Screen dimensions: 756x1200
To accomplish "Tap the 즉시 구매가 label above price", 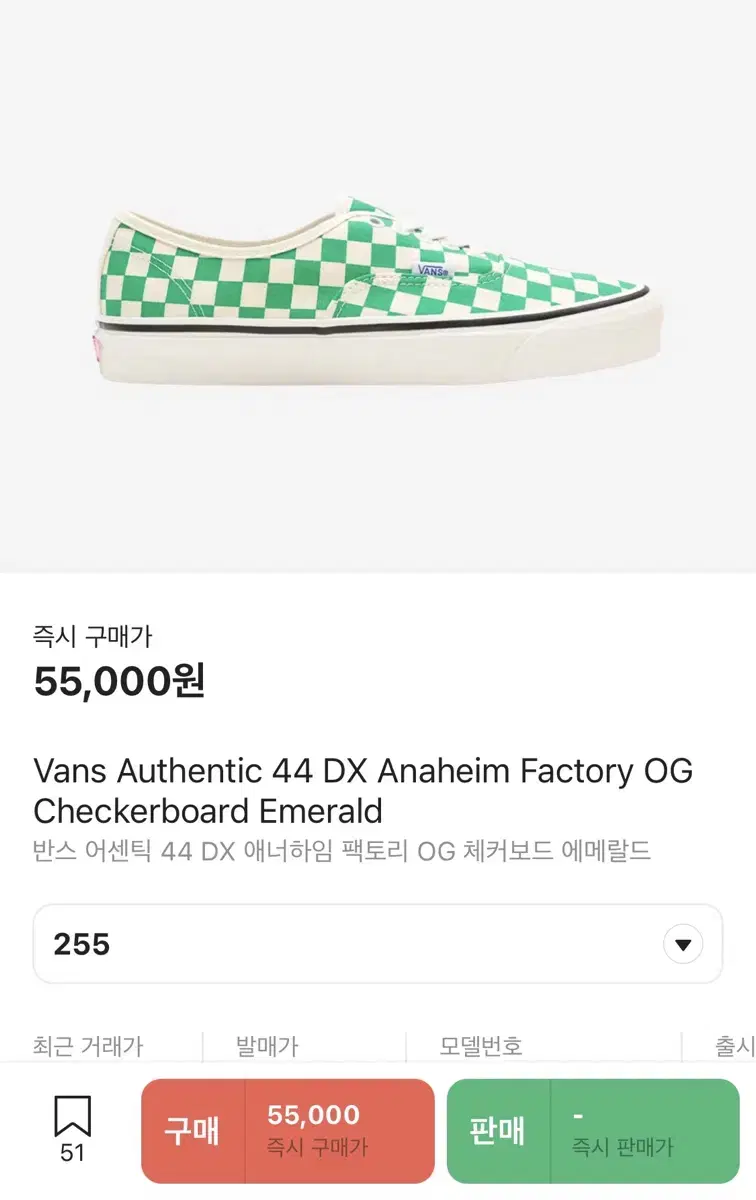I will pyautogui.click(x=92, y=636).
